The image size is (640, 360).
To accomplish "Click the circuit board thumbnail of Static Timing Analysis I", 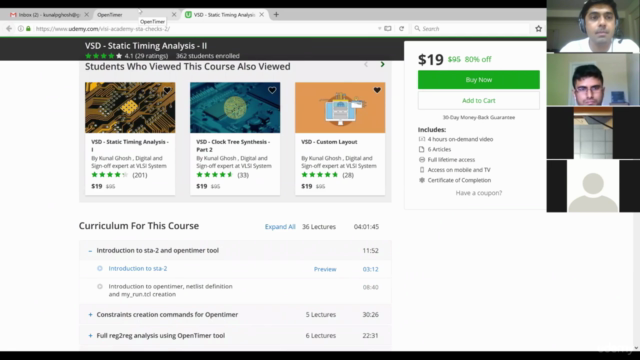I will click(x=130, y=108).
